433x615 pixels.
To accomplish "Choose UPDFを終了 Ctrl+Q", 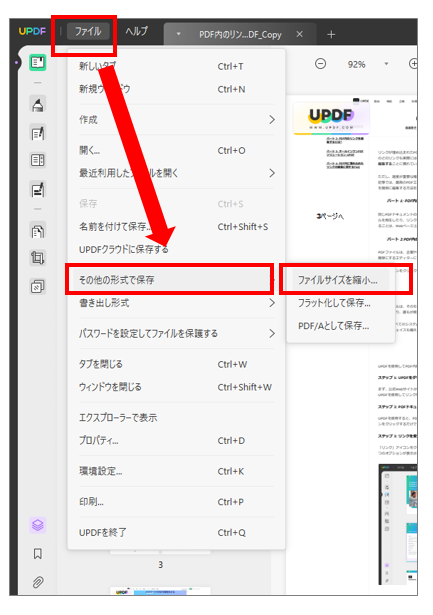I will 176,532.
